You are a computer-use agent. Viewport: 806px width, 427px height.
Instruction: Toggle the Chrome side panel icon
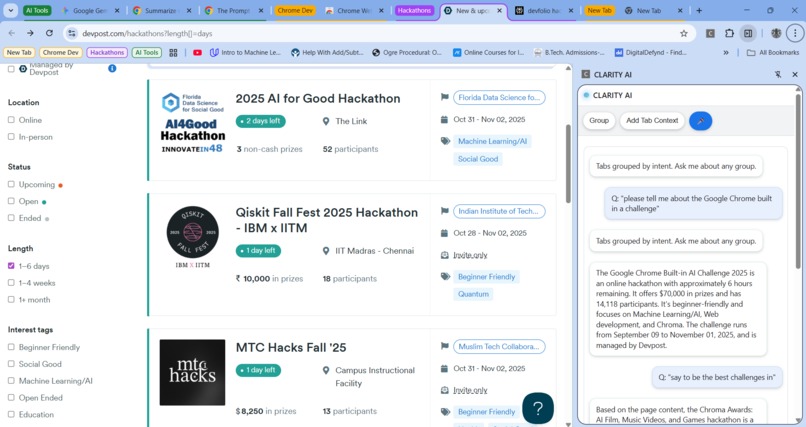click(x=748, y=33)
